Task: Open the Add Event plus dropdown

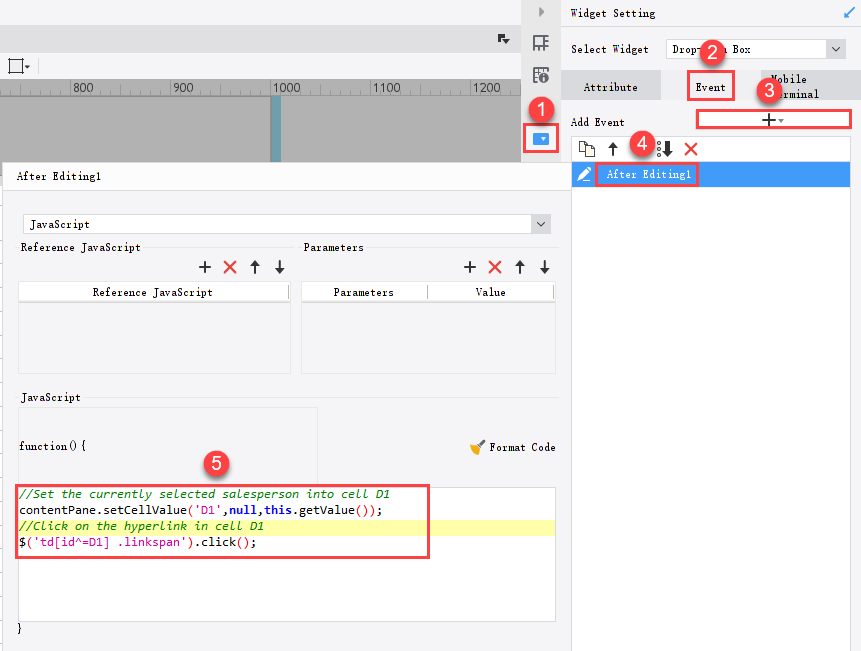Action: click(x=770, y=119)
